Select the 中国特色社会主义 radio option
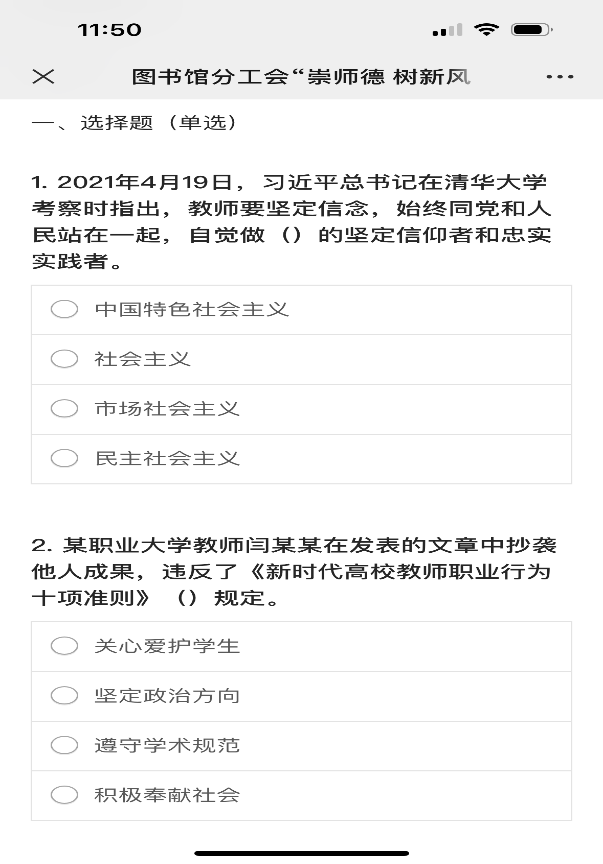This screenshot has width=603, height=864. tap(64, 310)
